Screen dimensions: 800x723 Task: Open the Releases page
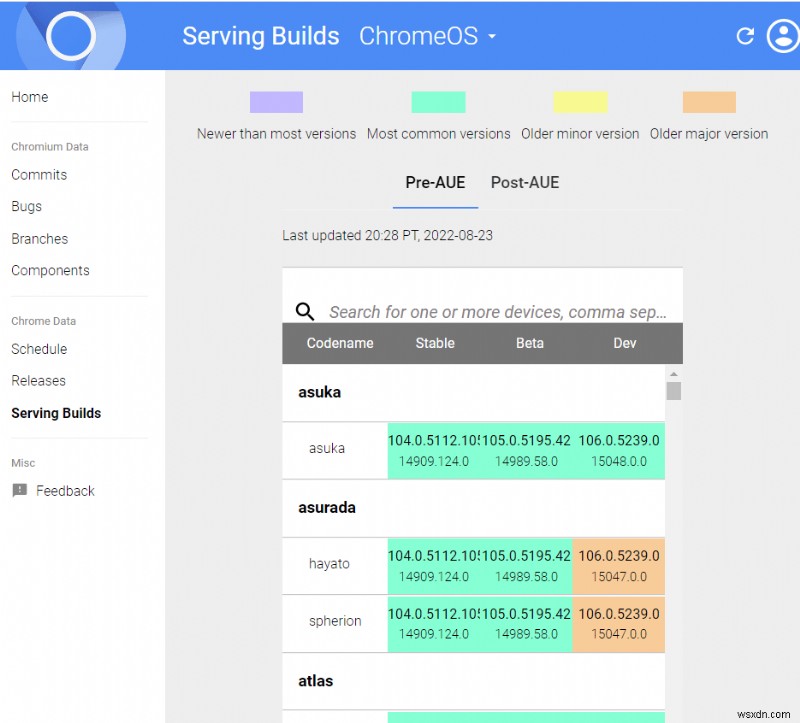38,380
